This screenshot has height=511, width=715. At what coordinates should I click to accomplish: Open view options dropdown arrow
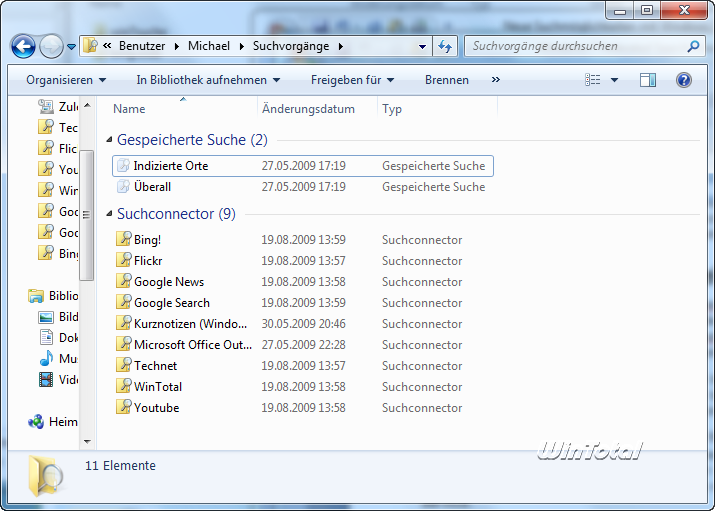pos(614,80)
